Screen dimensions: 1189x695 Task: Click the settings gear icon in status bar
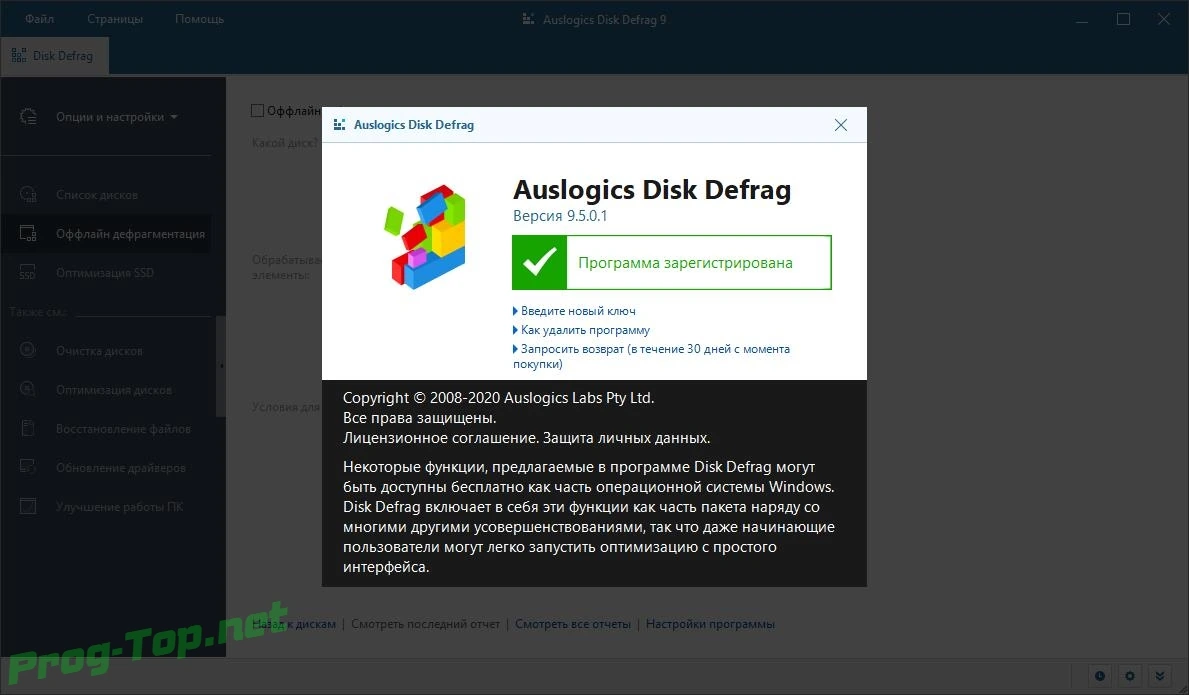tap(1130, 676)
